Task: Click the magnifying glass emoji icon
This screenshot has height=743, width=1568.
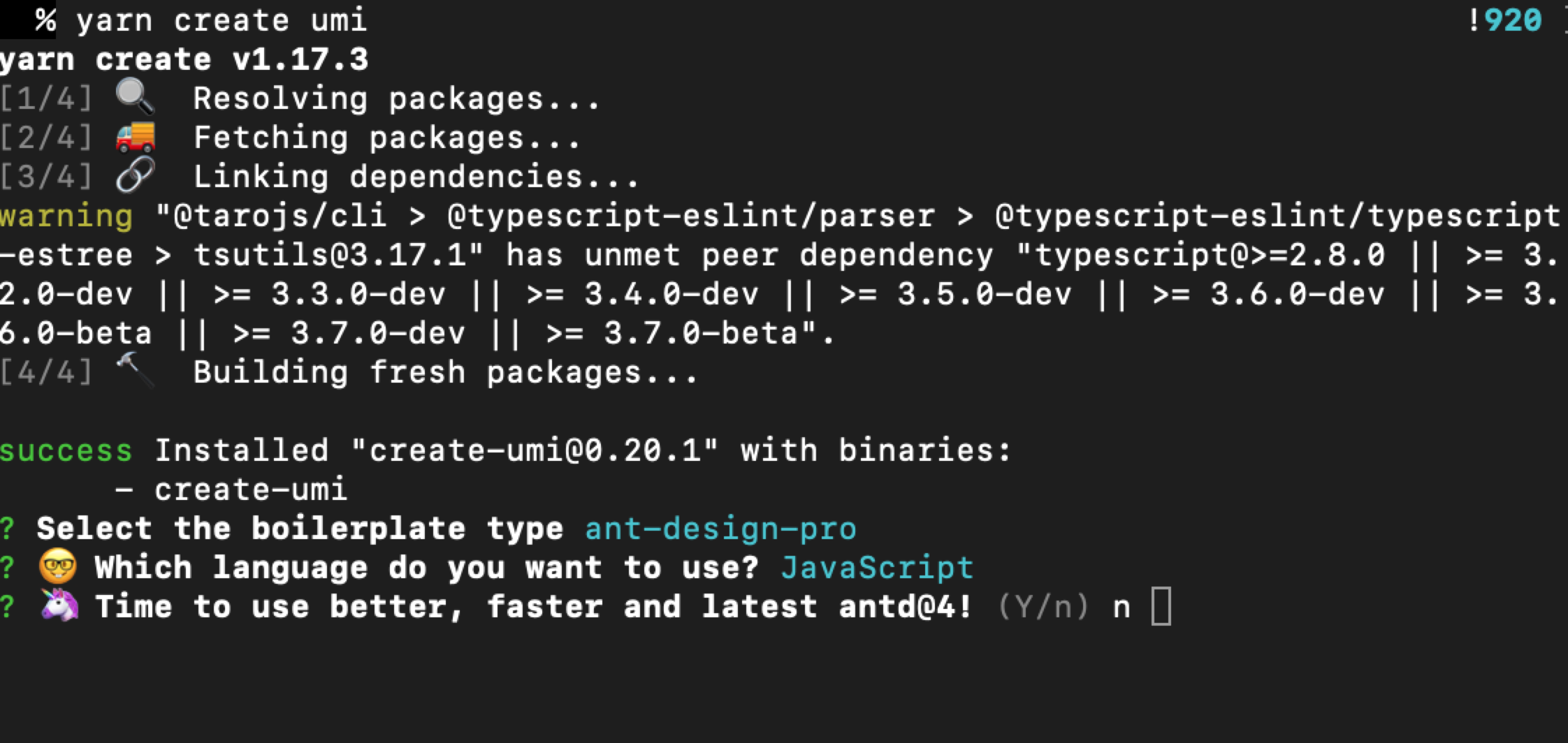Action: pyautogui.click(x=135, y=96)
